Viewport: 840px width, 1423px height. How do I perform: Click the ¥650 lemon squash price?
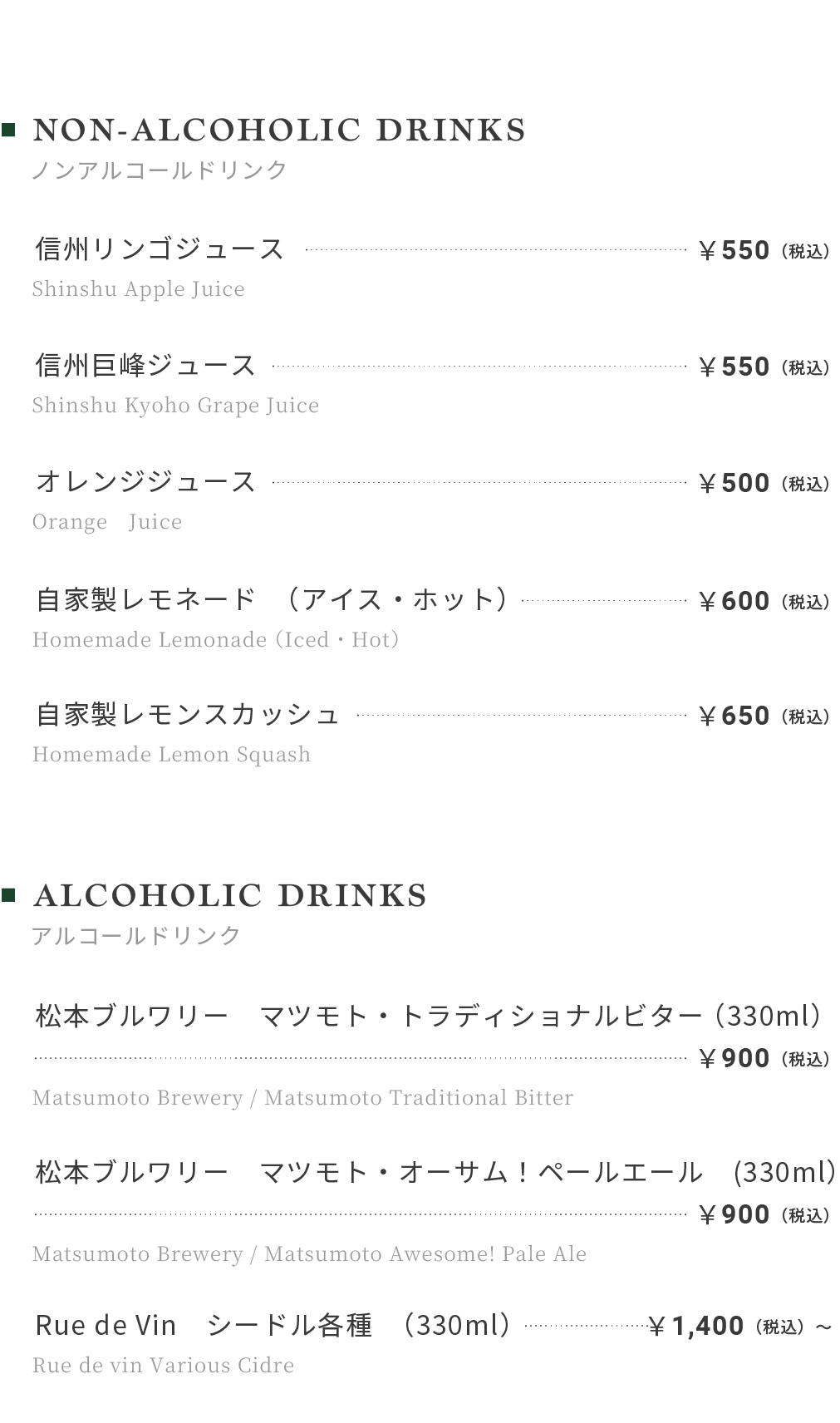click(734, 716)
